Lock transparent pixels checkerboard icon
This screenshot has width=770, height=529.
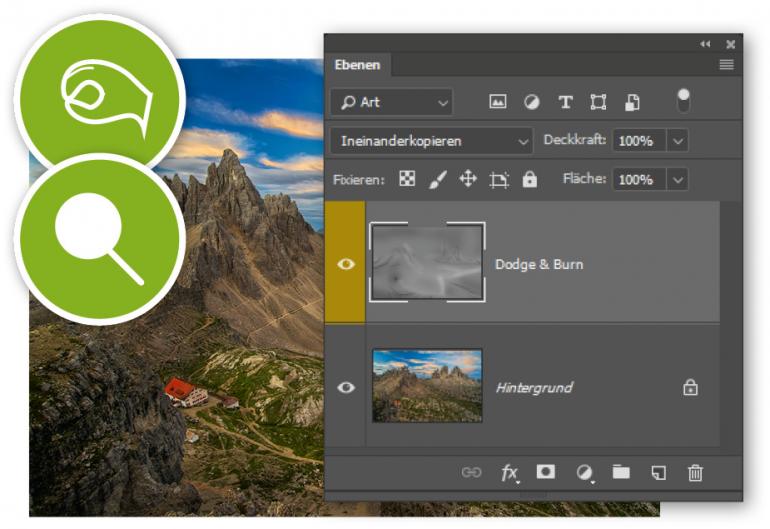(x=407, y=179)
